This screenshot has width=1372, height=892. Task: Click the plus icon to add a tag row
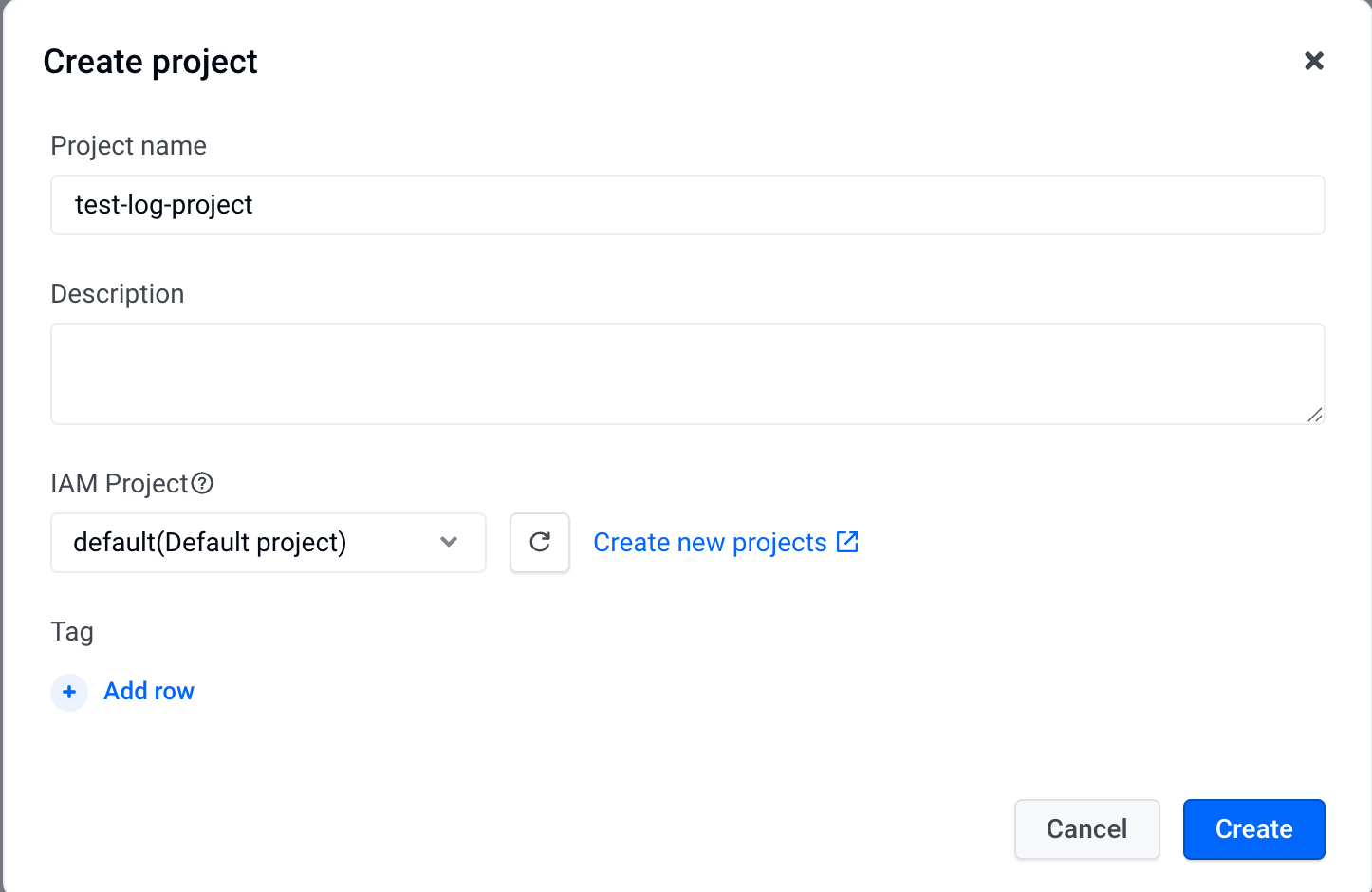pos(69,693)
